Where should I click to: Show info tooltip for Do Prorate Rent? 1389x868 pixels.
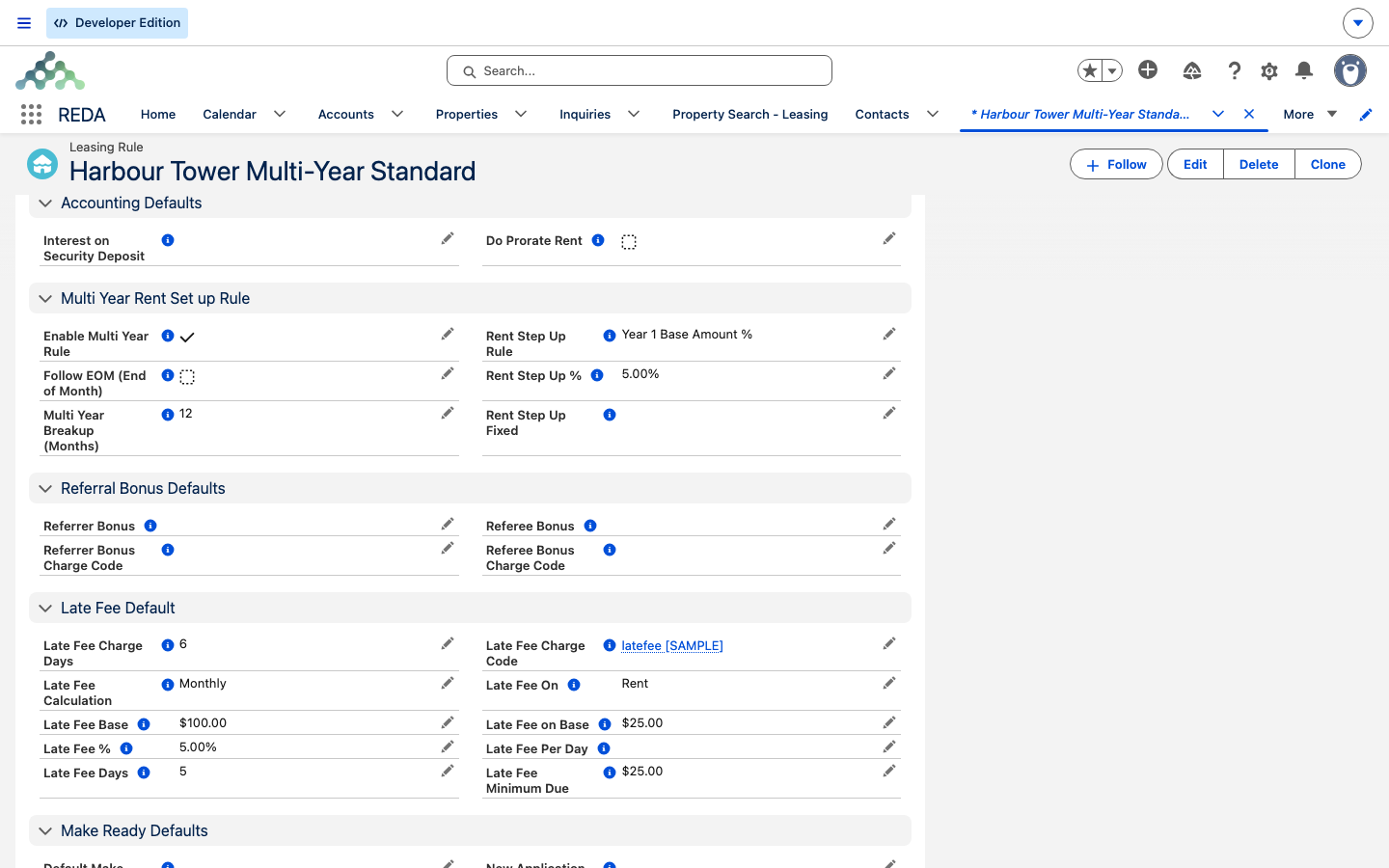tap(598, 240)
